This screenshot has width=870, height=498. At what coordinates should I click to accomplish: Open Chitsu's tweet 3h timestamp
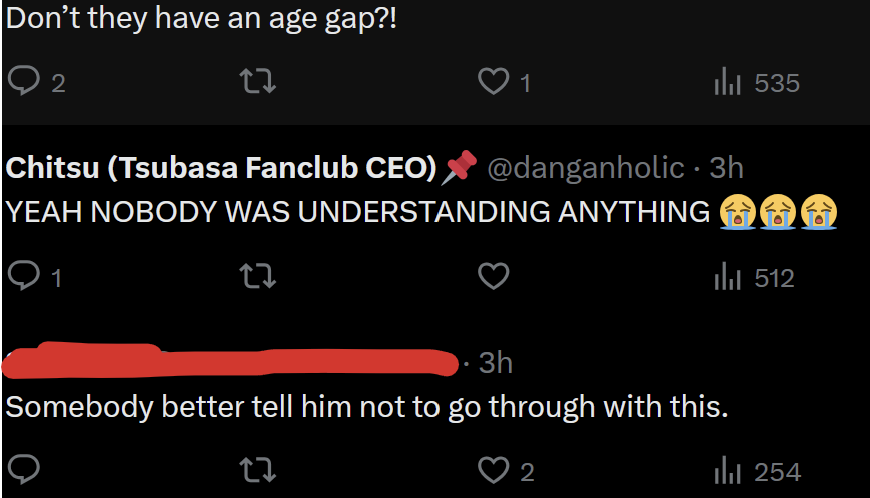[x=726, y=168]
